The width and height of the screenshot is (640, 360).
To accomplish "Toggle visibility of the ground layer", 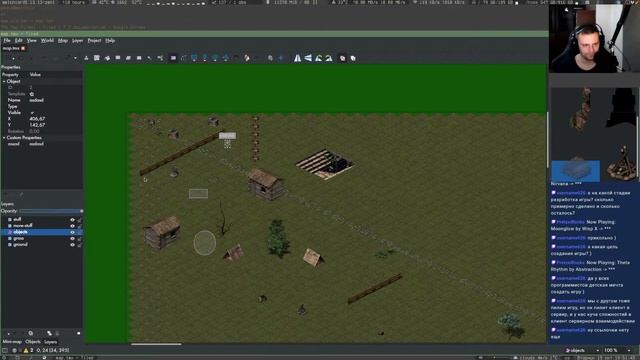I will pos(72,244).
